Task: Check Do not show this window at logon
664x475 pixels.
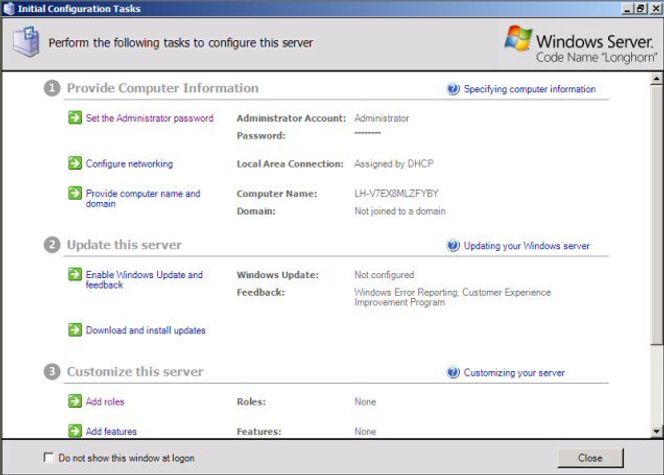Action: (x=49, y=457)
